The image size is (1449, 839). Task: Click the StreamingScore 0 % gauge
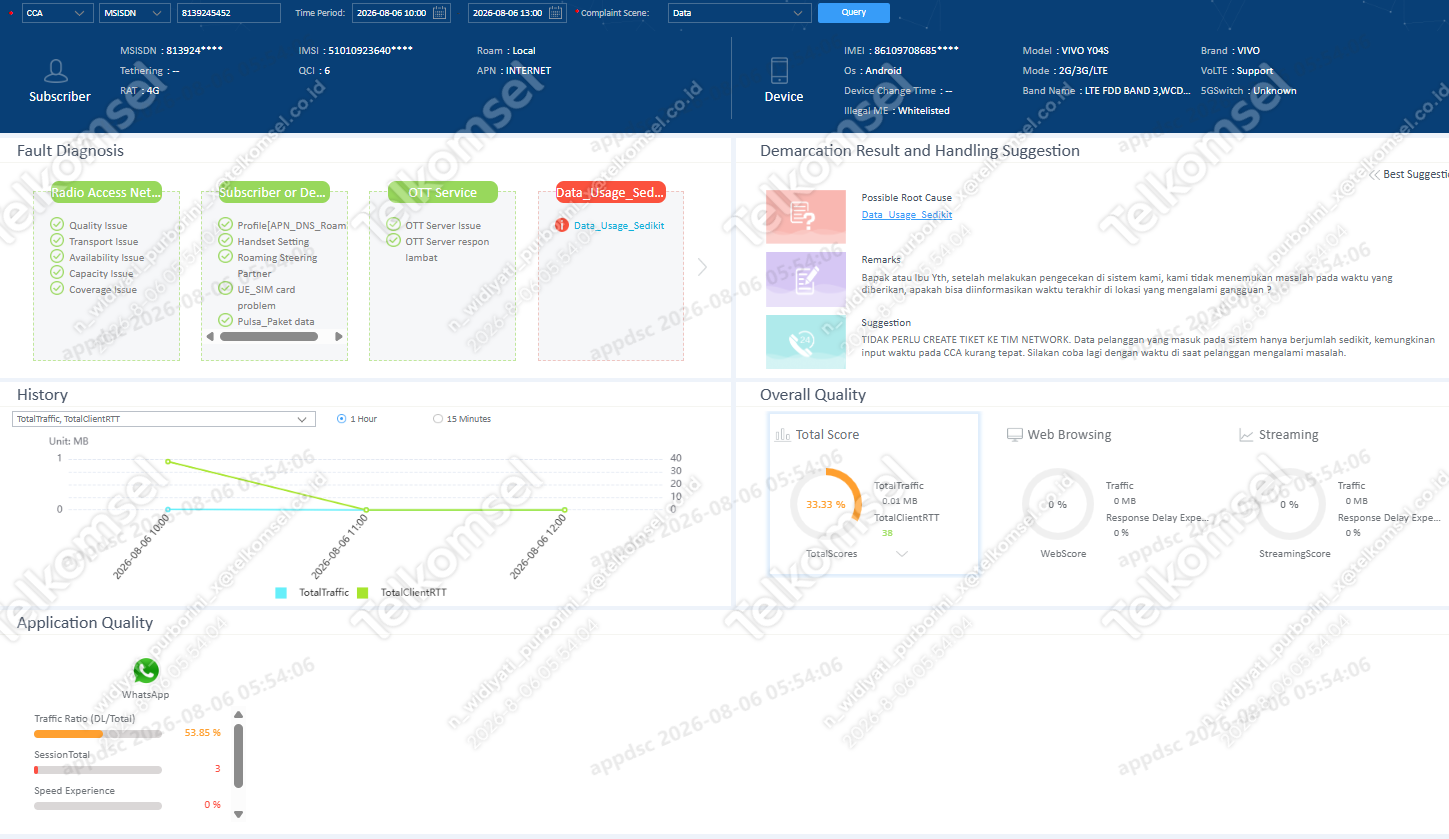click(1289, 504)
